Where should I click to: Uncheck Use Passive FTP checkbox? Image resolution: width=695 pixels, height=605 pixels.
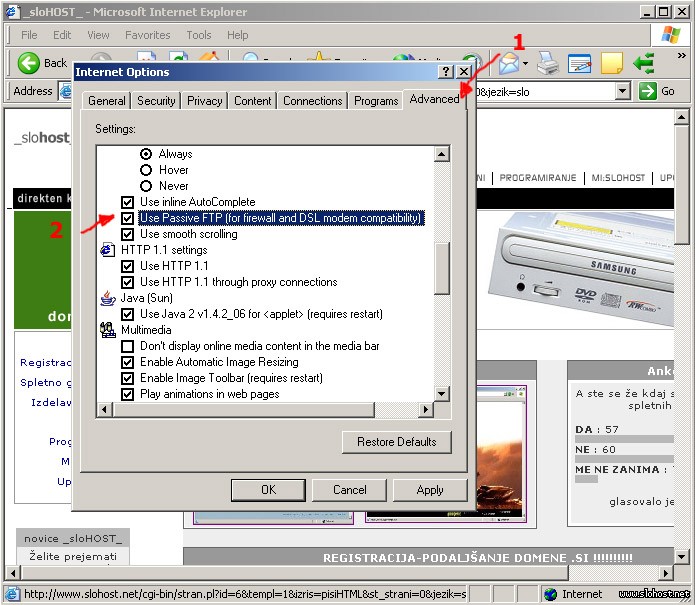[x=128, y=218]
